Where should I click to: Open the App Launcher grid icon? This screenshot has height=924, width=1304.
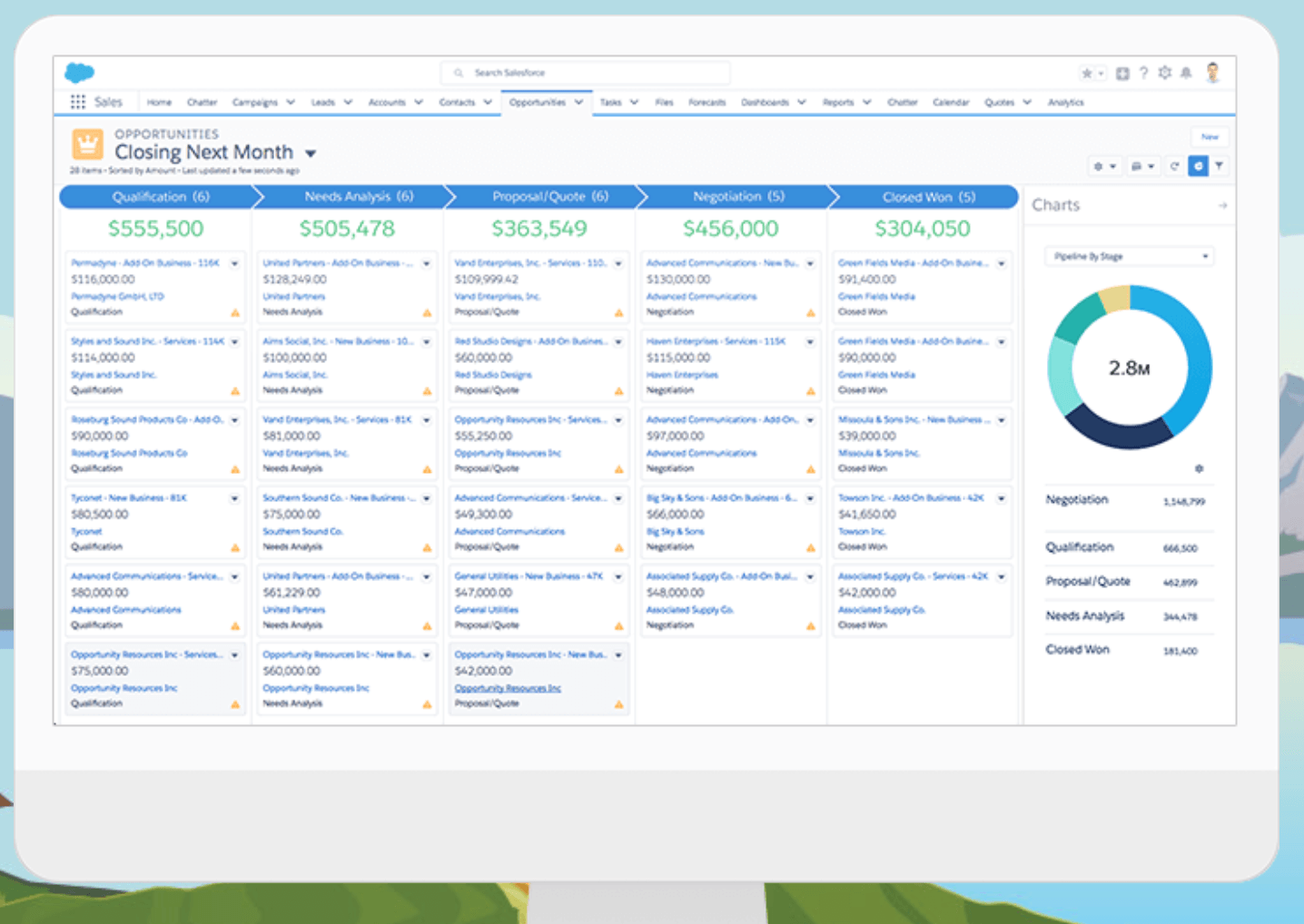pyautogui.click(x=78, y=103)
